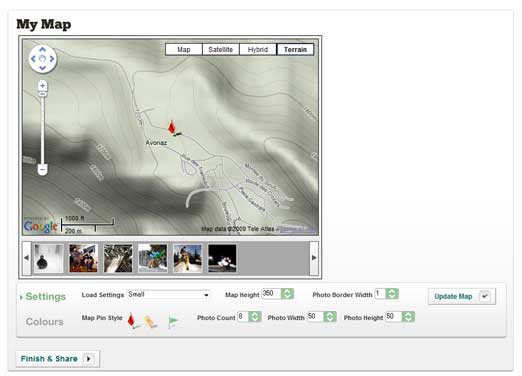Click the Map Height input field
Image resolution: width=522 pixels, height=376 pixels.
coord(271,294)
